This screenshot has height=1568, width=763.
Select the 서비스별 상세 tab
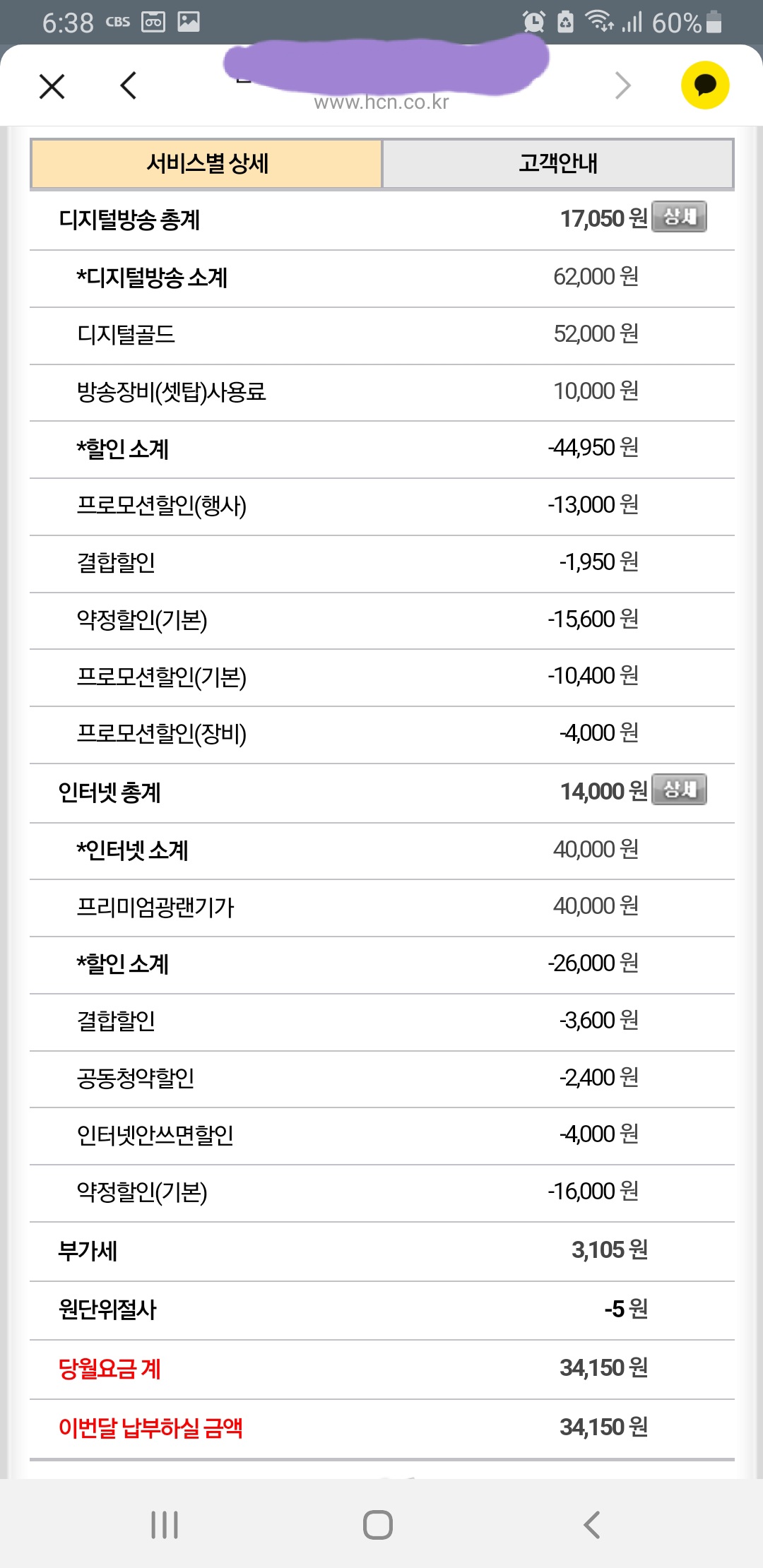pos(207,164)
